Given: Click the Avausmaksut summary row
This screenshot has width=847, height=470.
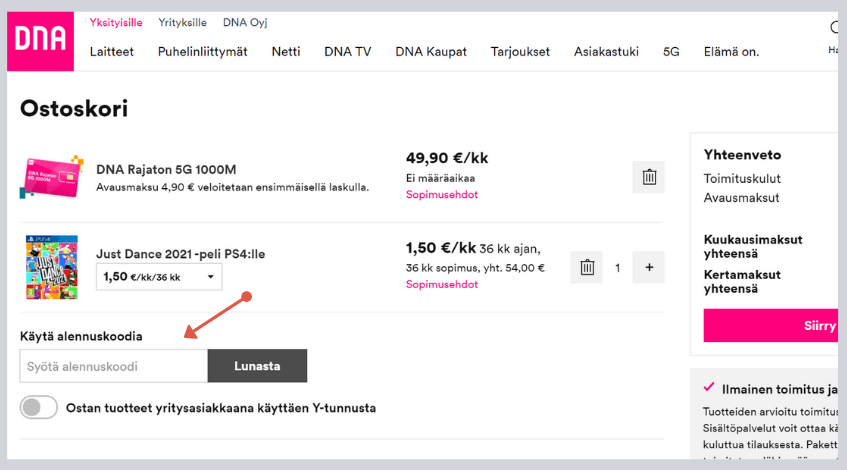Looking at the screenshot, I should click(x=742, y=198).
